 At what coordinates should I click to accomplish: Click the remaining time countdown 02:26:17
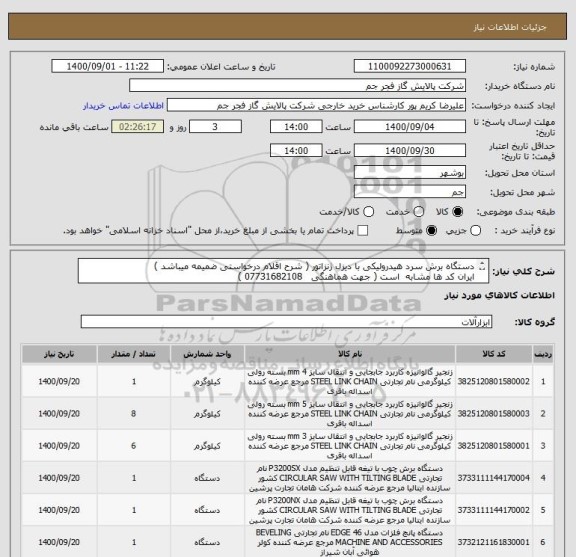137,127
